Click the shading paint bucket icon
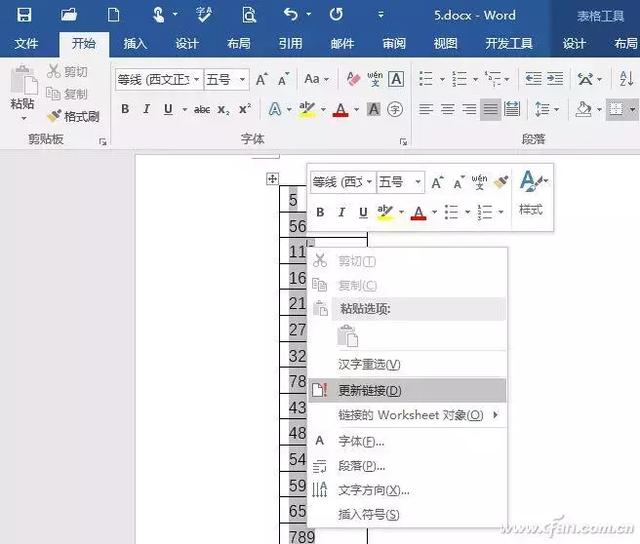The height and width of the screenshot is (544, 640). click(583, 109)
